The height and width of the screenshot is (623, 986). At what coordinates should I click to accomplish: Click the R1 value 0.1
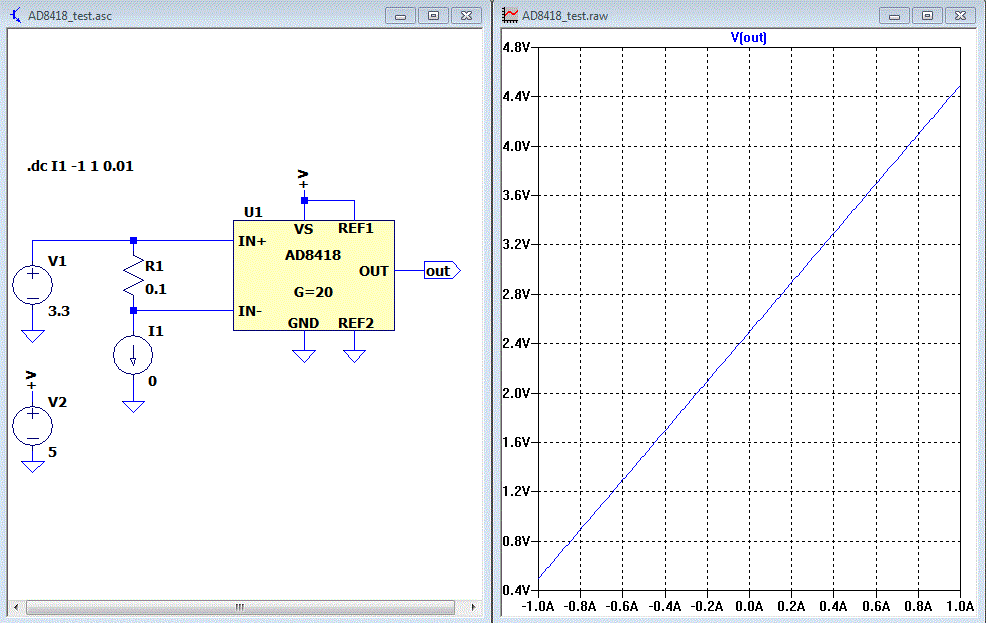155,289
